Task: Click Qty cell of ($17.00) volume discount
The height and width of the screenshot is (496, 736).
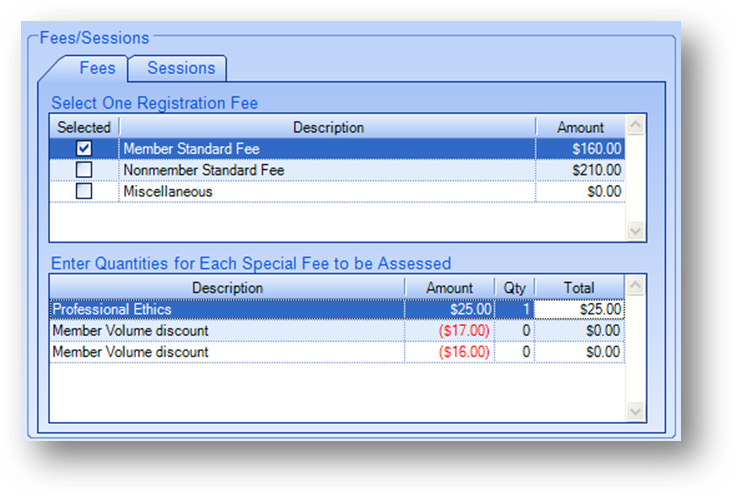Action: pyautogui.click(x=514, y=331)
